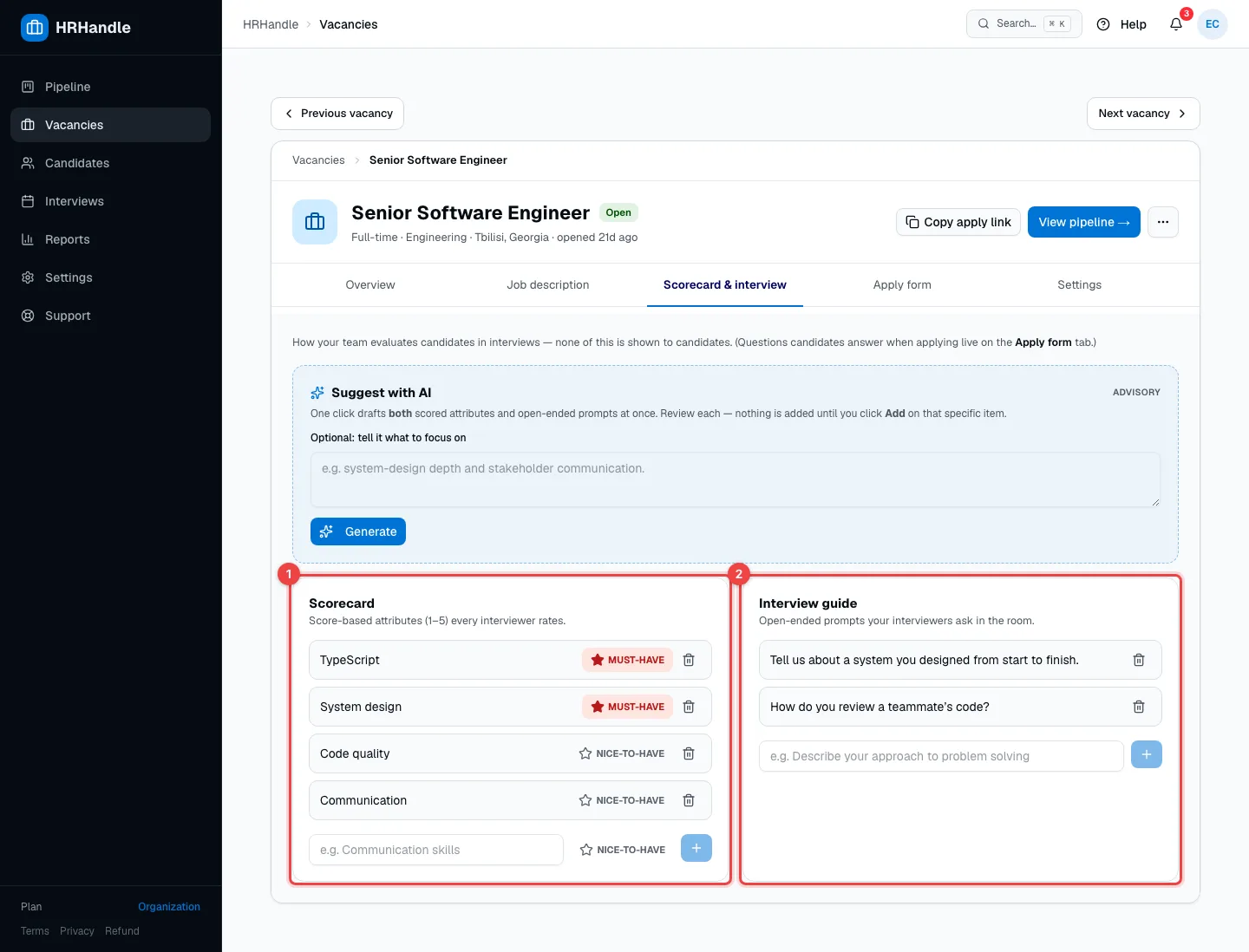Switch to the Job description tab
The width and height of the screenshot is (1249, 952).
click(548, 284)
